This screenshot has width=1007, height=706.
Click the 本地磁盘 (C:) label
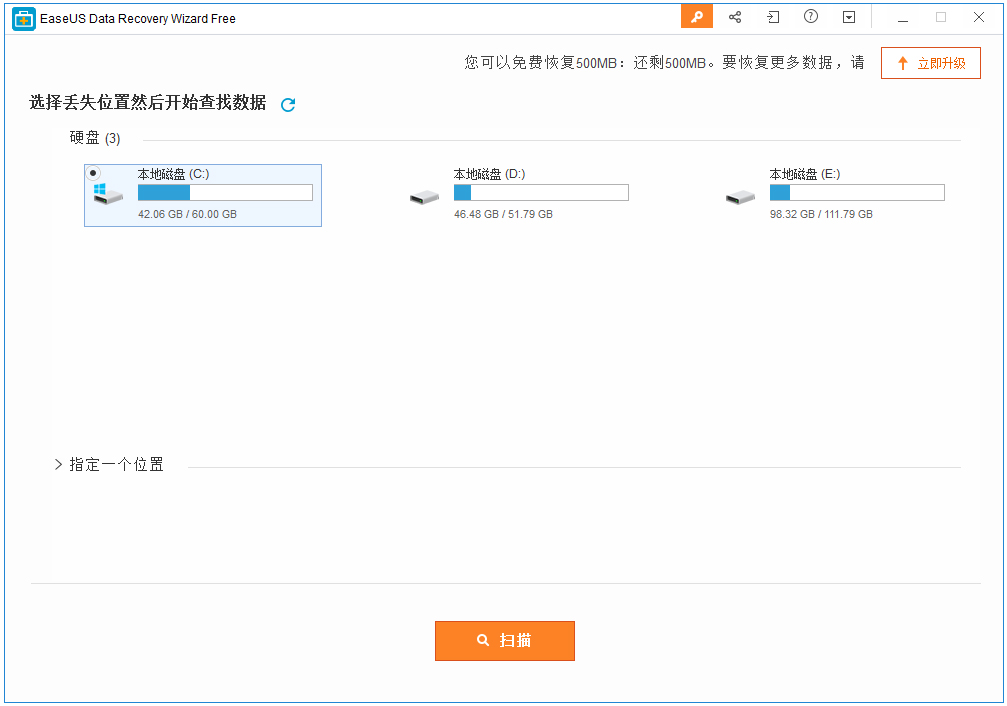coord(173,174)
